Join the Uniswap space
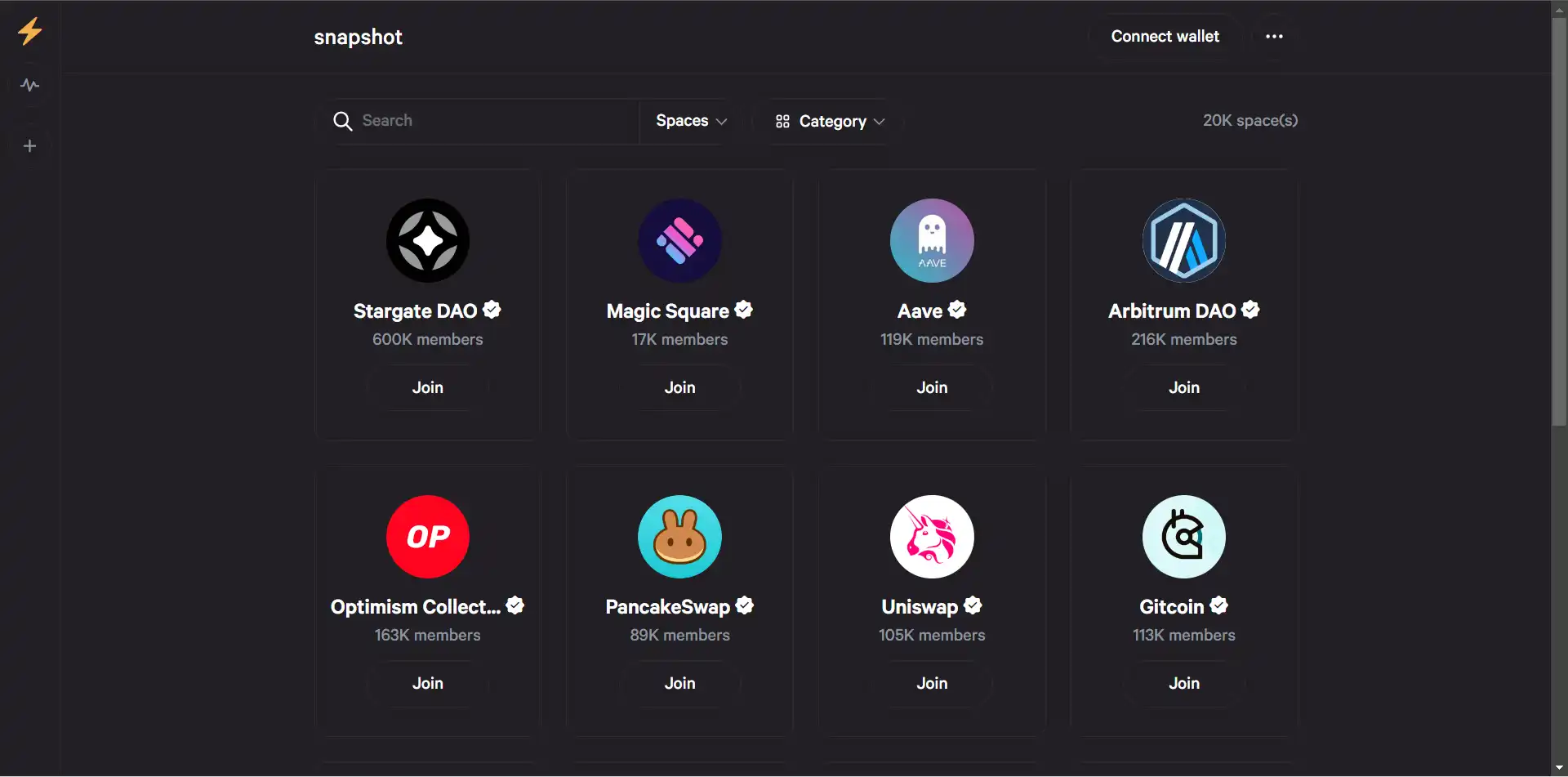The height and width of the screenshot is (777, 1568). click(x=932, y=683)
